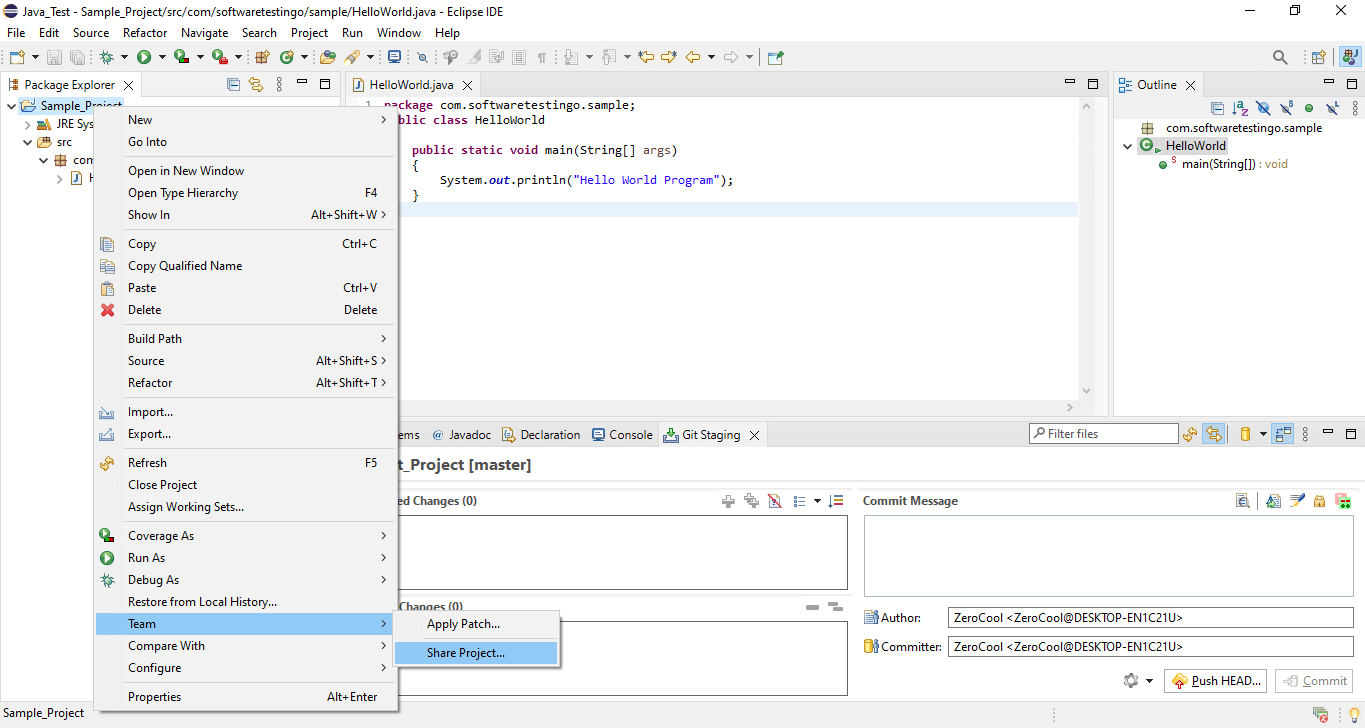Click into the Filter files field
1365x728 pixels.
1104,434
